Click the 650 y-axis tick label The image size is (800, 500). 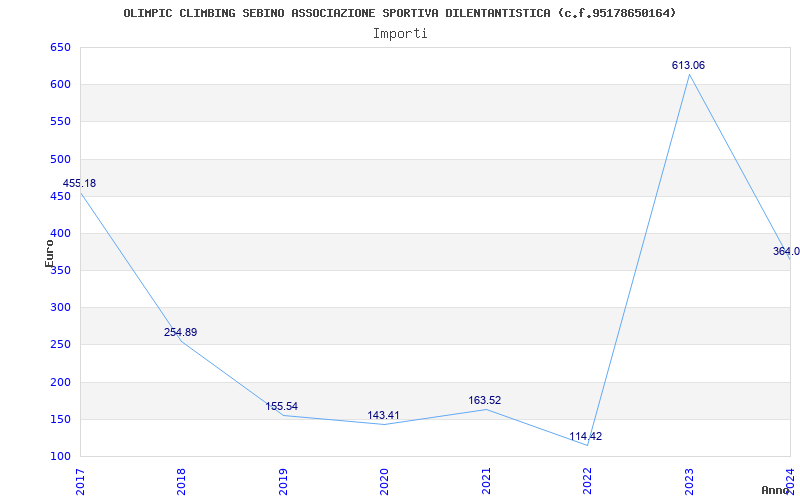(60, 47)
